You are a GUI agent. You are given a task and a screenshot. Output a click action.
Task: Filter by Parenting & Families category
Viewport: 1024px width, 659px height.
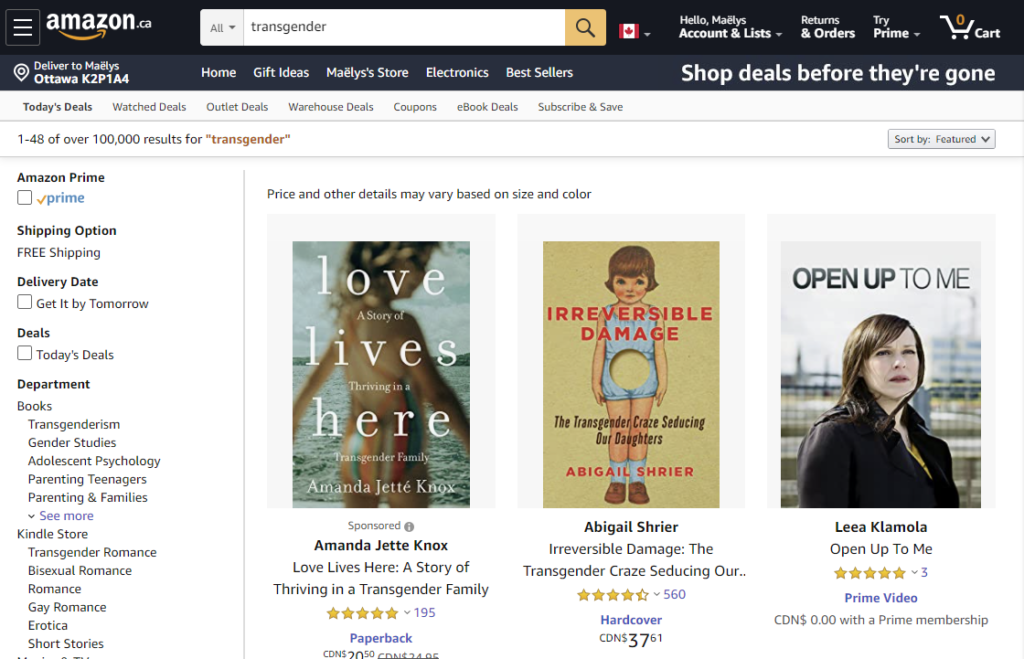coord(88,498)
